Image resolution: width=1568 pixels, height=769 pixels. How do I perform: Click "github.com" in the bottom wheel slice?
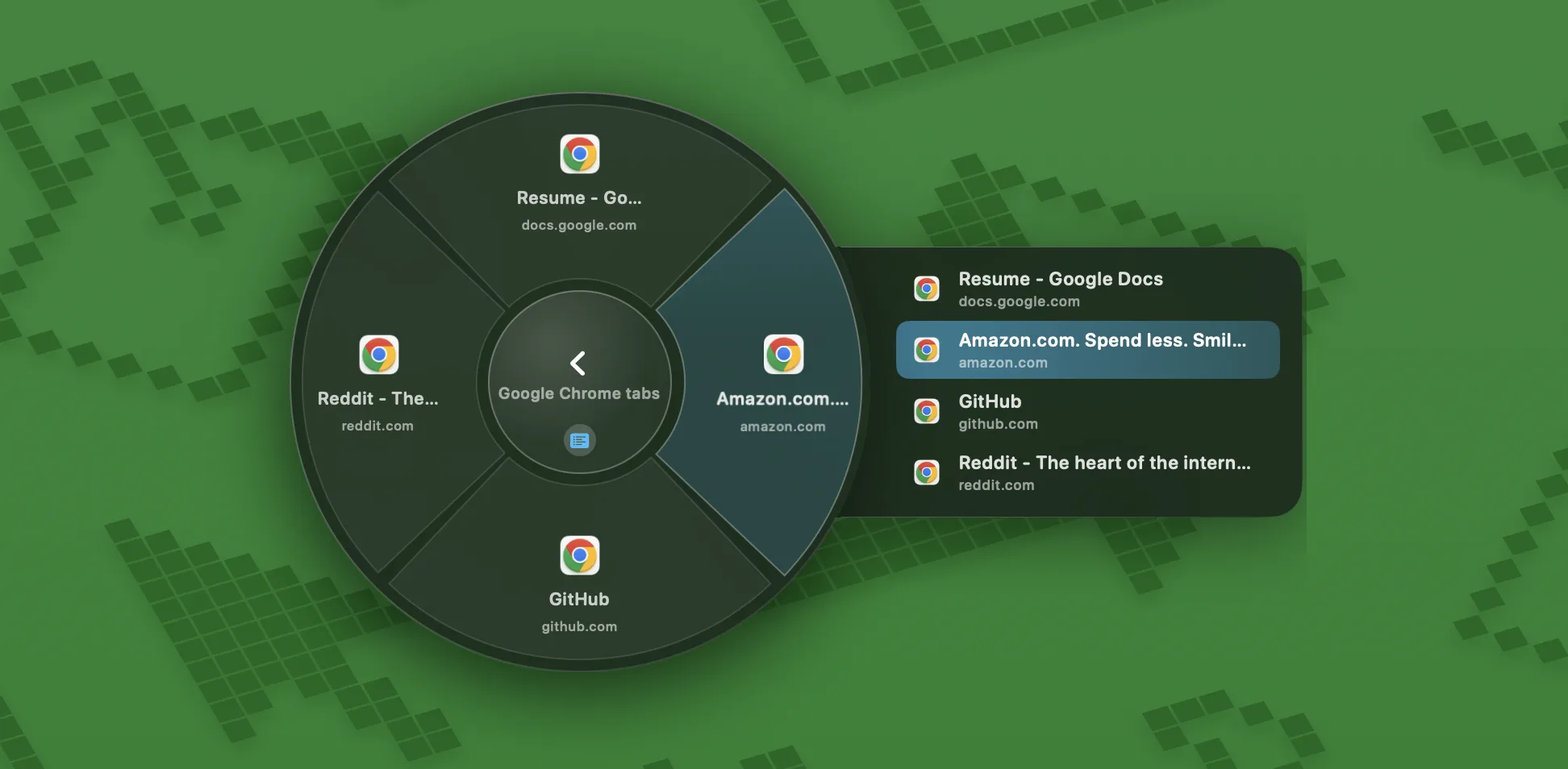pyautogui.click(x=579, y=626)
